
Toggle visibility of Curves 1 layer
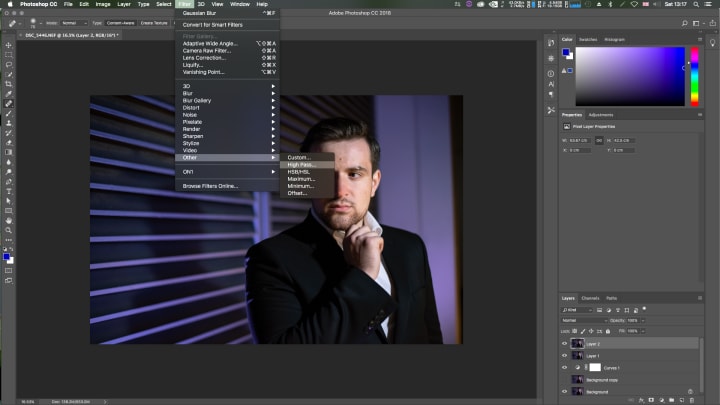coord(564,367)
